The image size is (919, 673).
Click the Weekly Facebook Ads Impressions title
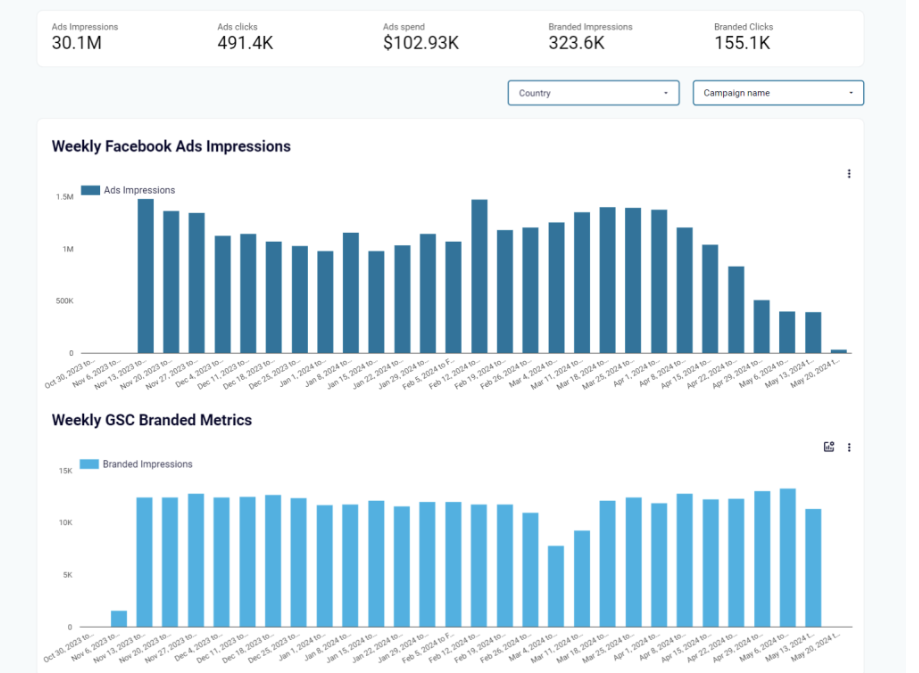coord(171,146)
